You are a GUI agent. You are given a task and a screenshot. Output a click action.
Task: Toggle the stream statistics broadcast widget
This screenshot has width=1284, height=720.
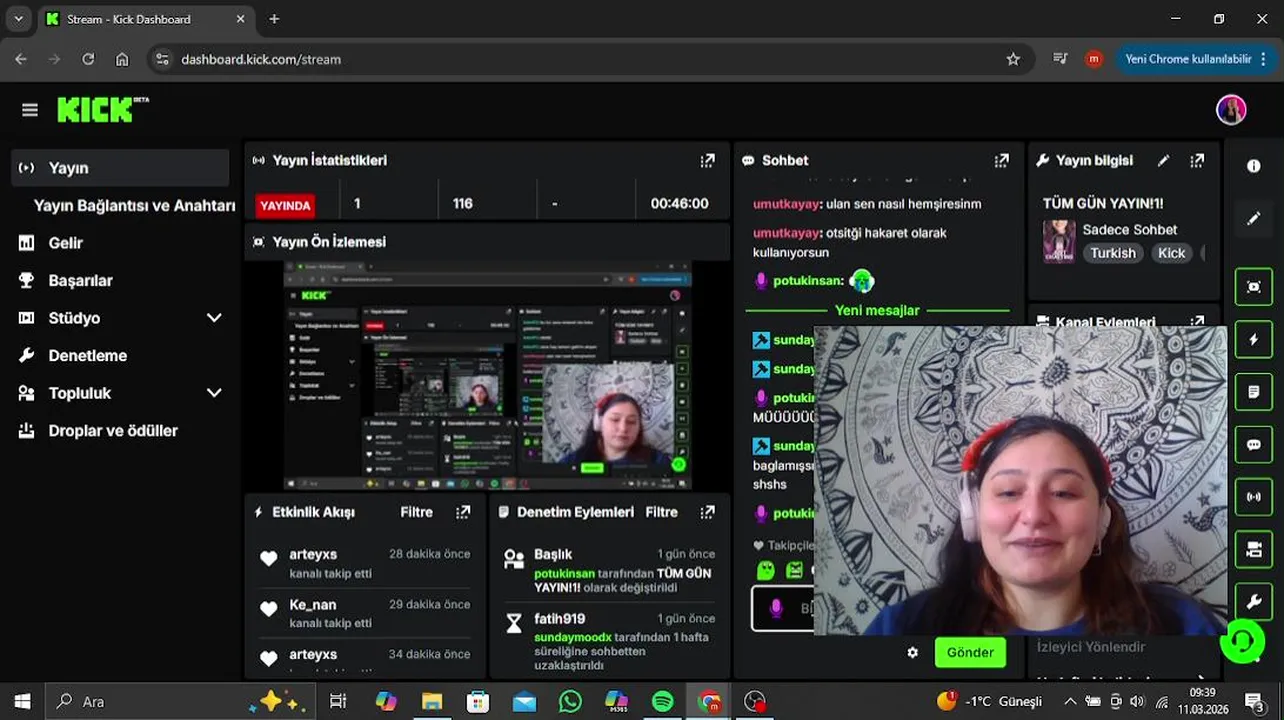point(1253,497)
